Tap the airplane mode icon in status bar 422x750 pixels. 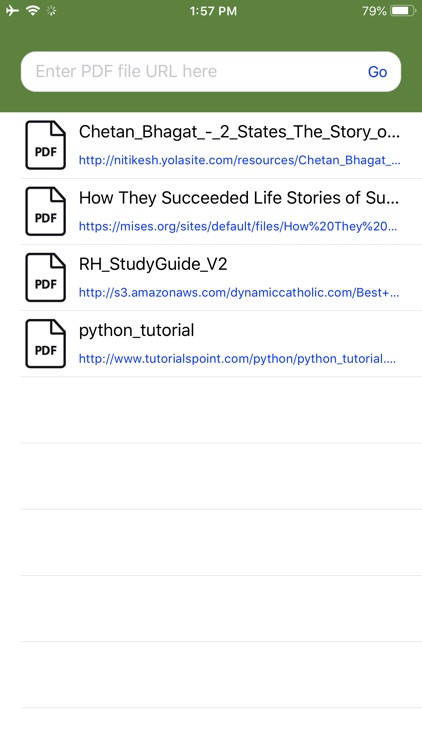(12, 11)
